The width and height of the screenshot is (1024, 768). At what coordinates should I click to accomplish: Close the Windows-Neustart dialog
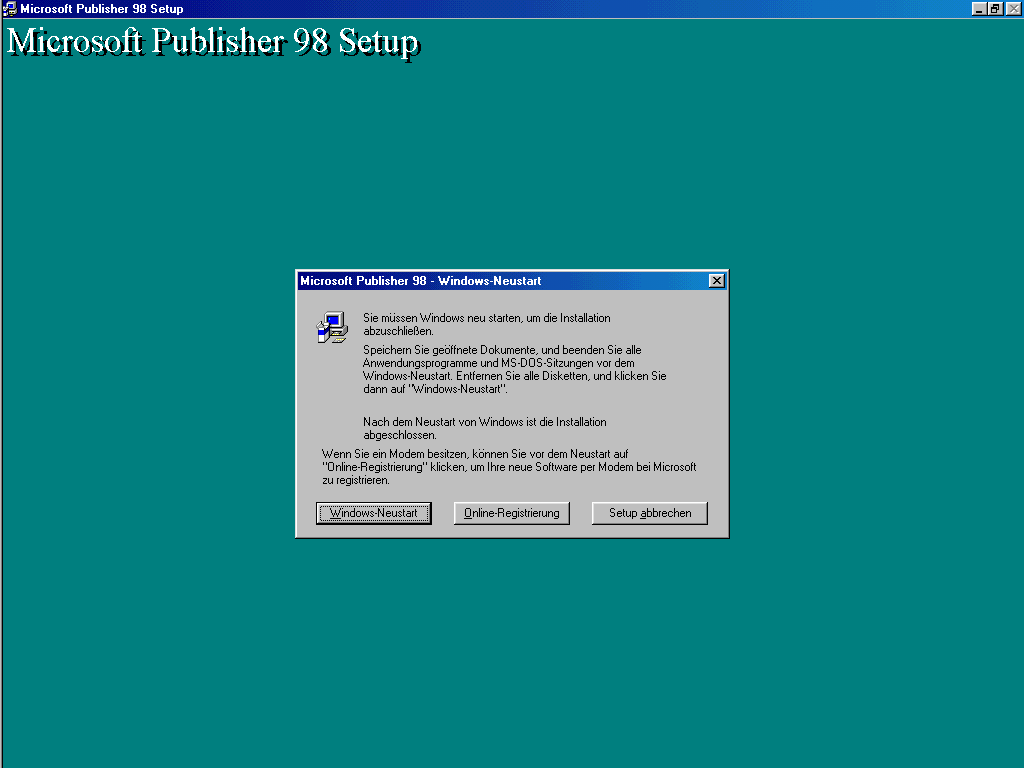pyautogui.click(x=716, y=281)
